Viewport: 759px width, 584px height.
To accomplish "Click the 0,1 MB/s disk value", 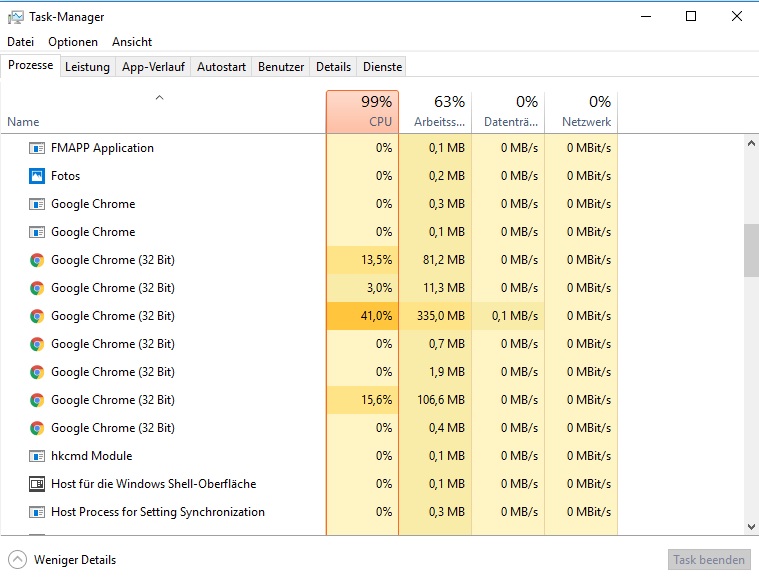I will coord(515,316).
